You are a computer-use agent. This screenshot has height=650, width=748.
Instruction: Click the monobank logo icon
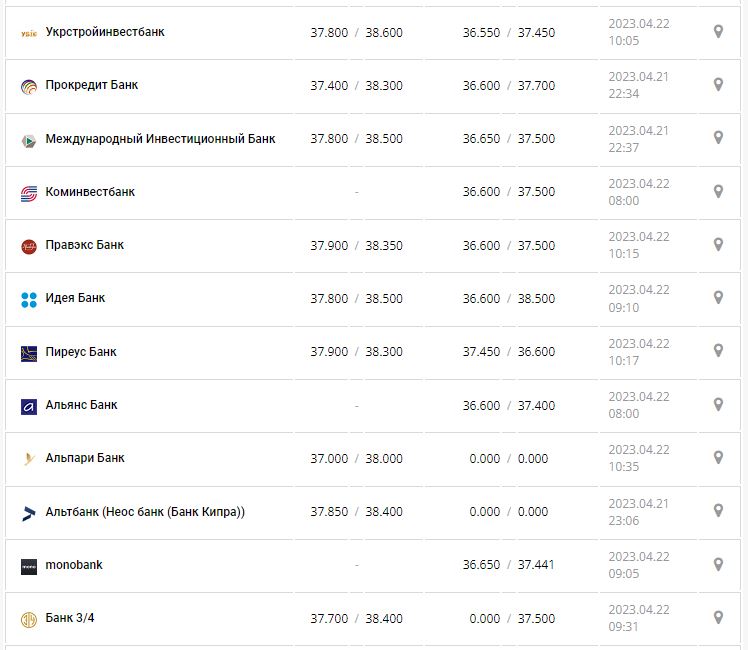click(x=28, y=566)
